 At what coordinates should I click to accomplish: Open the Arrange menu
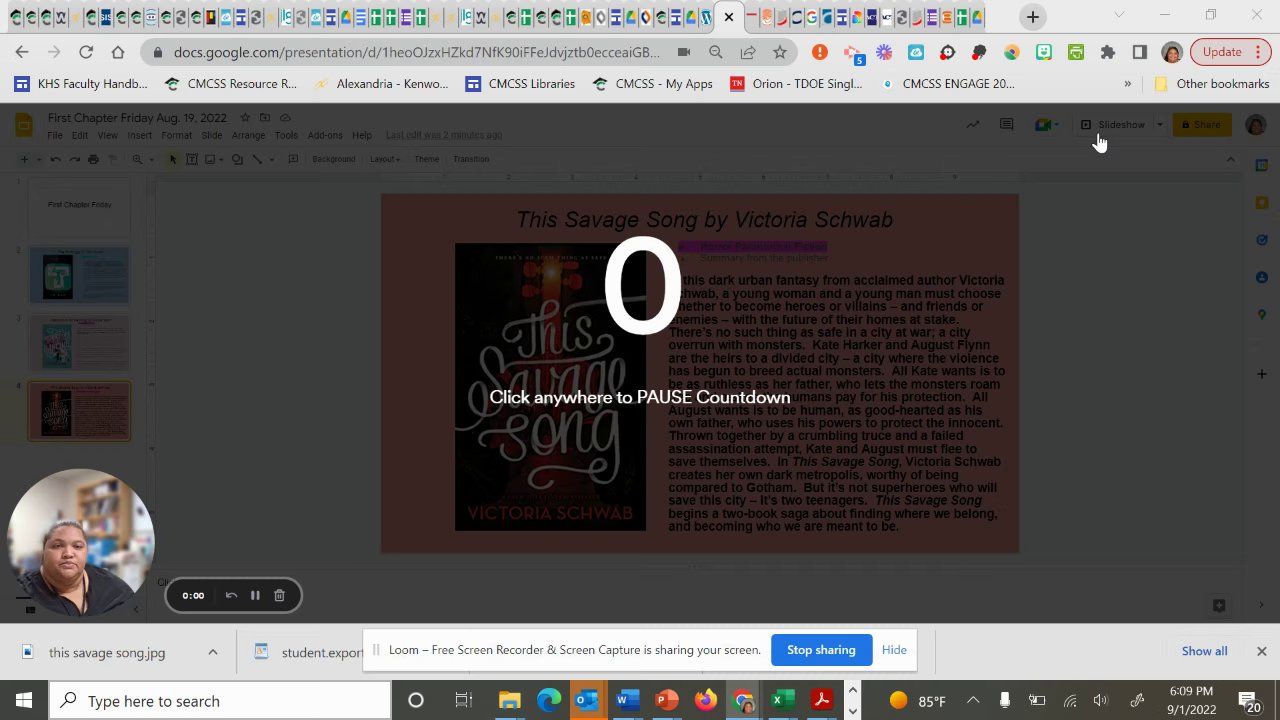coord(248,135)
